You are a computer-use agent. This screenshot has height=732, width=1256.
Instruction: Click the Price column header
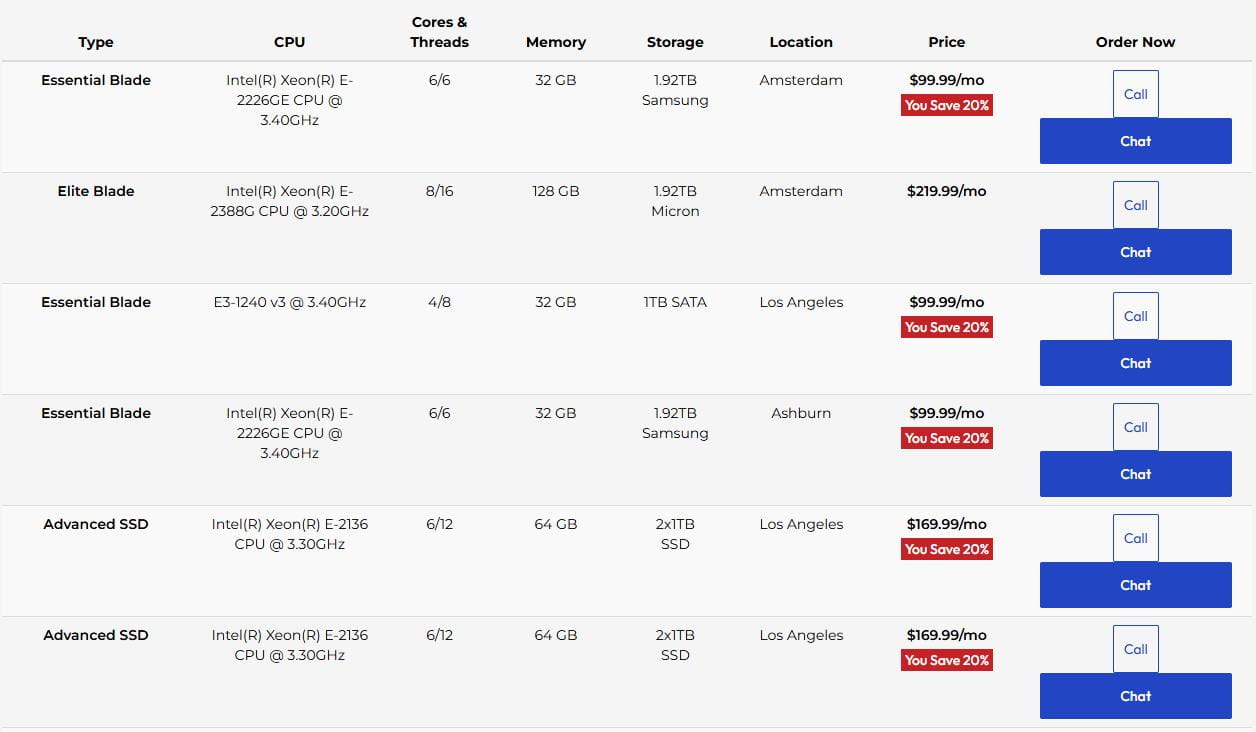946,42
